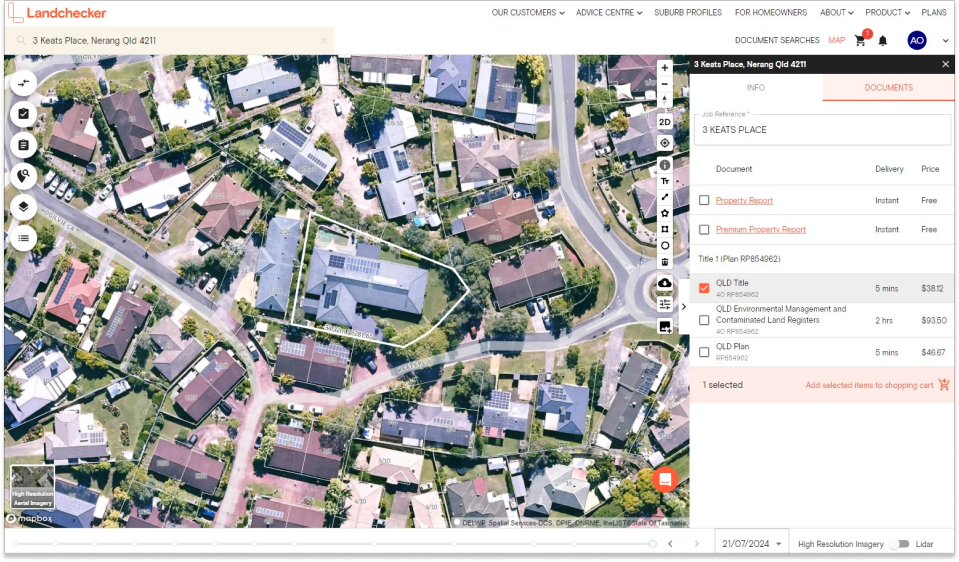959x562 pixels.
Task: Select the circle drawing tool
Action: tap(665, 246)
